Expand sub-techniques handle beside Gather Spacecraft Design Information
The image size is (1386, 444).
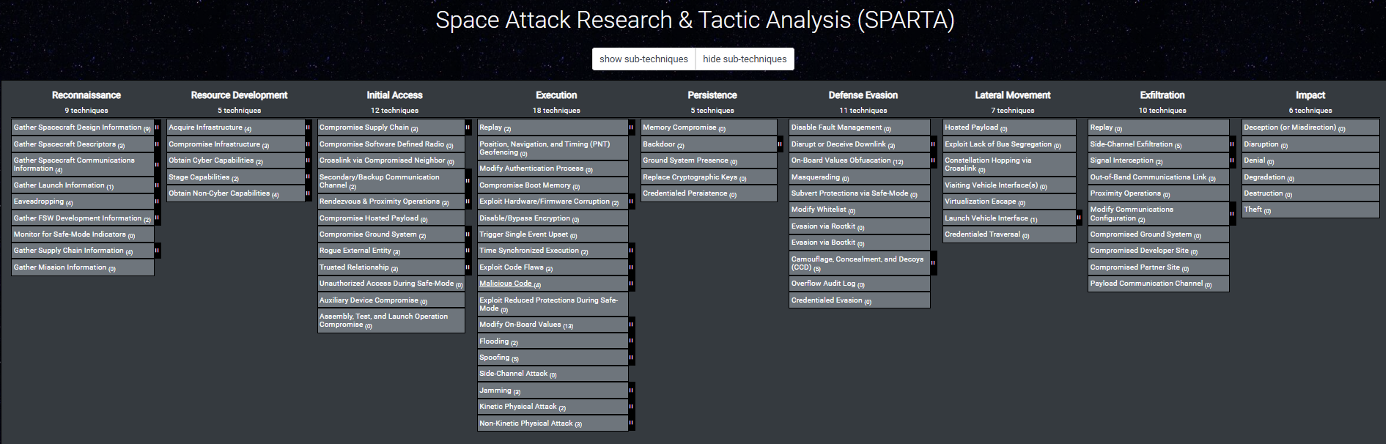(x=157, y=128)
